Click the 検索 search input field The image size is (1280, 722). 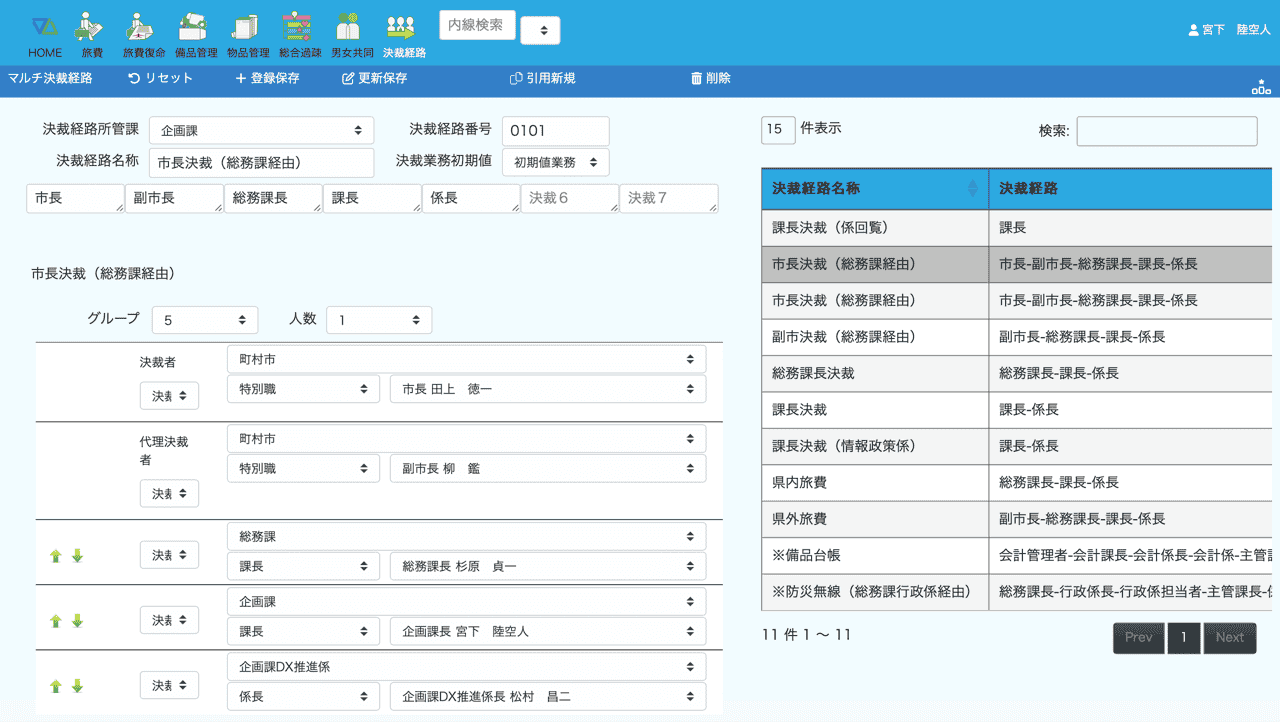point(1166,131)
